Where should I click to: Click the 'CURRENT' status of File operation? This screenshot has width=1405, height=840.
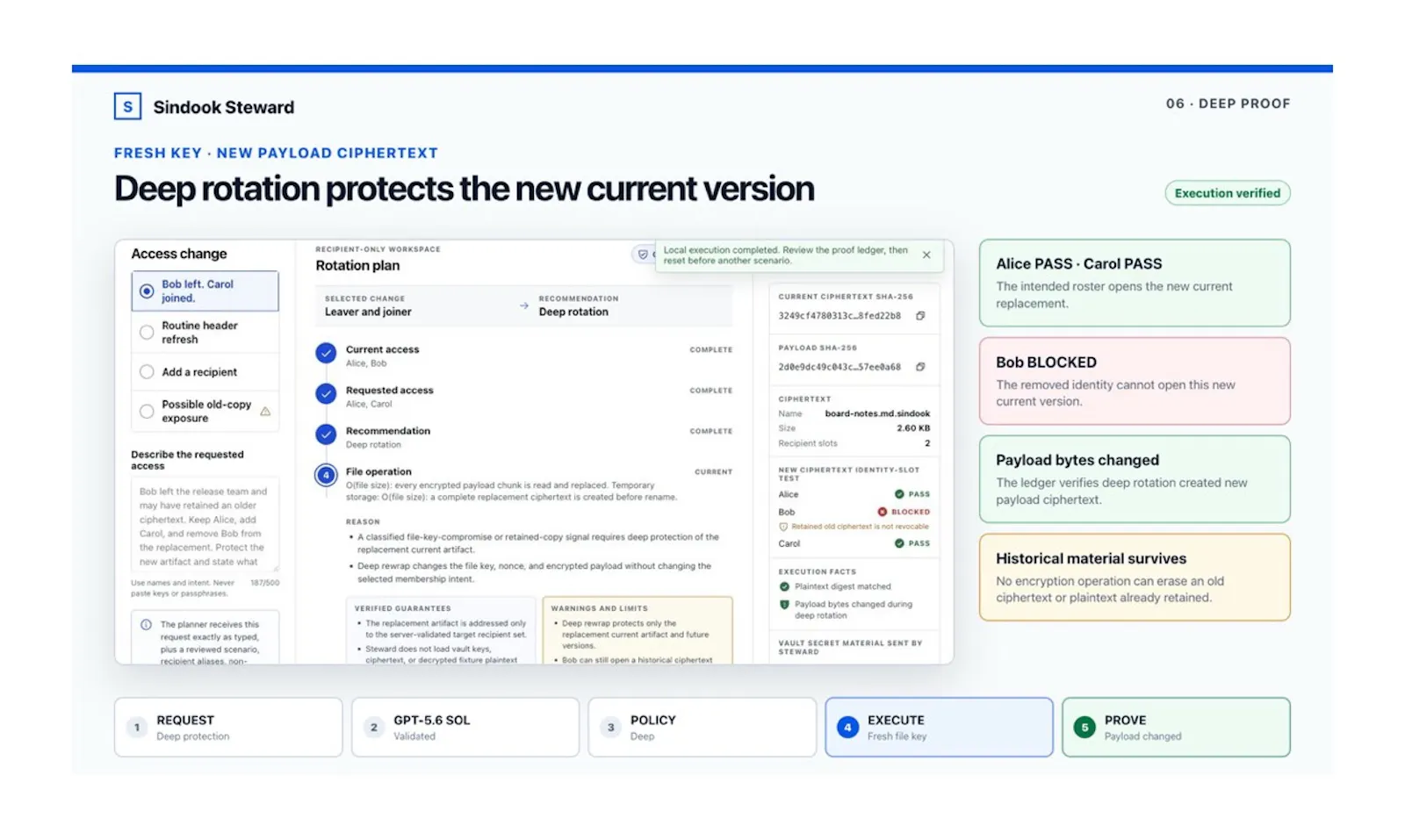[x=713, y=472]
